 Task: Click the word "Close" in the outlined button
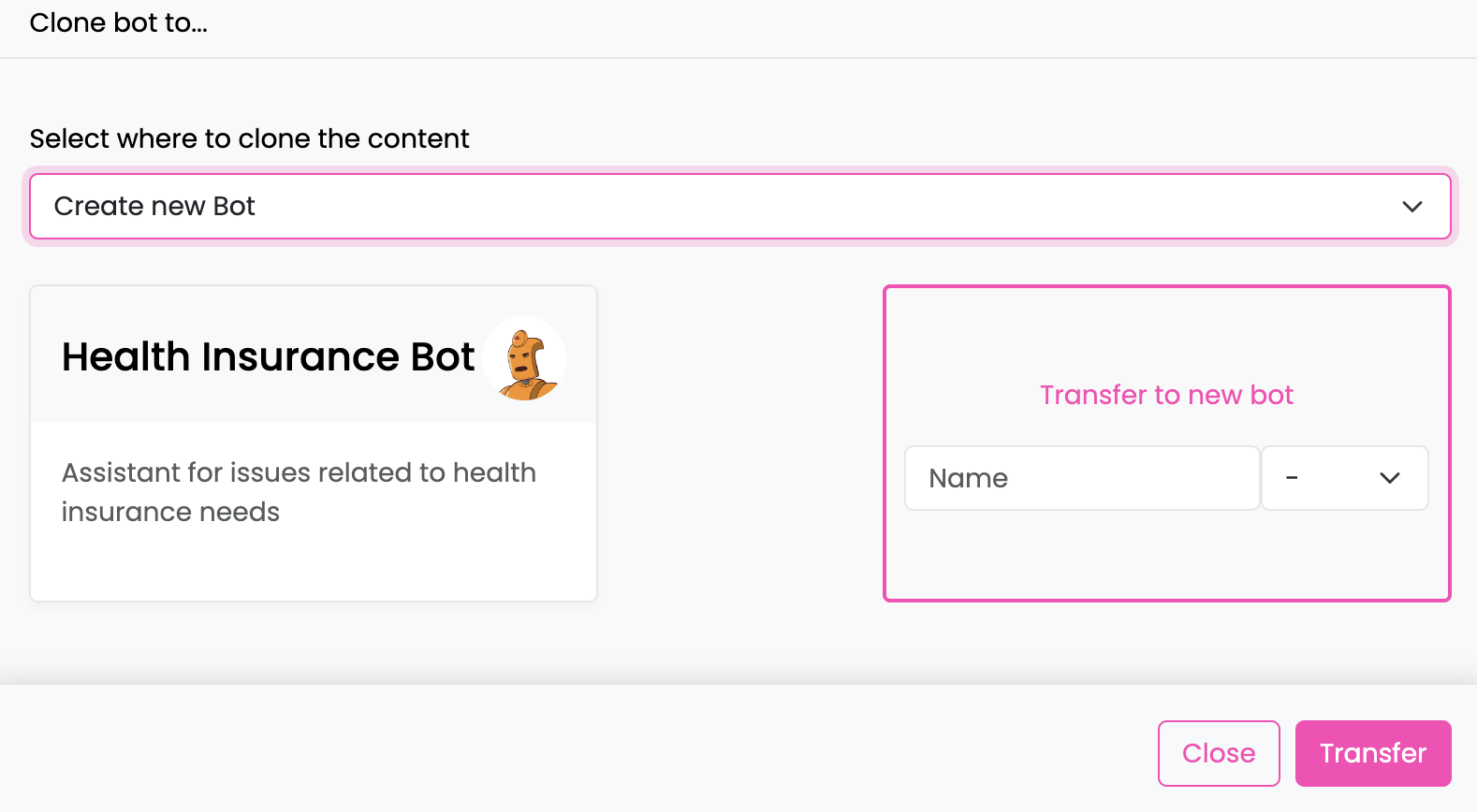pyautogui.click(x=1219, y=753)
